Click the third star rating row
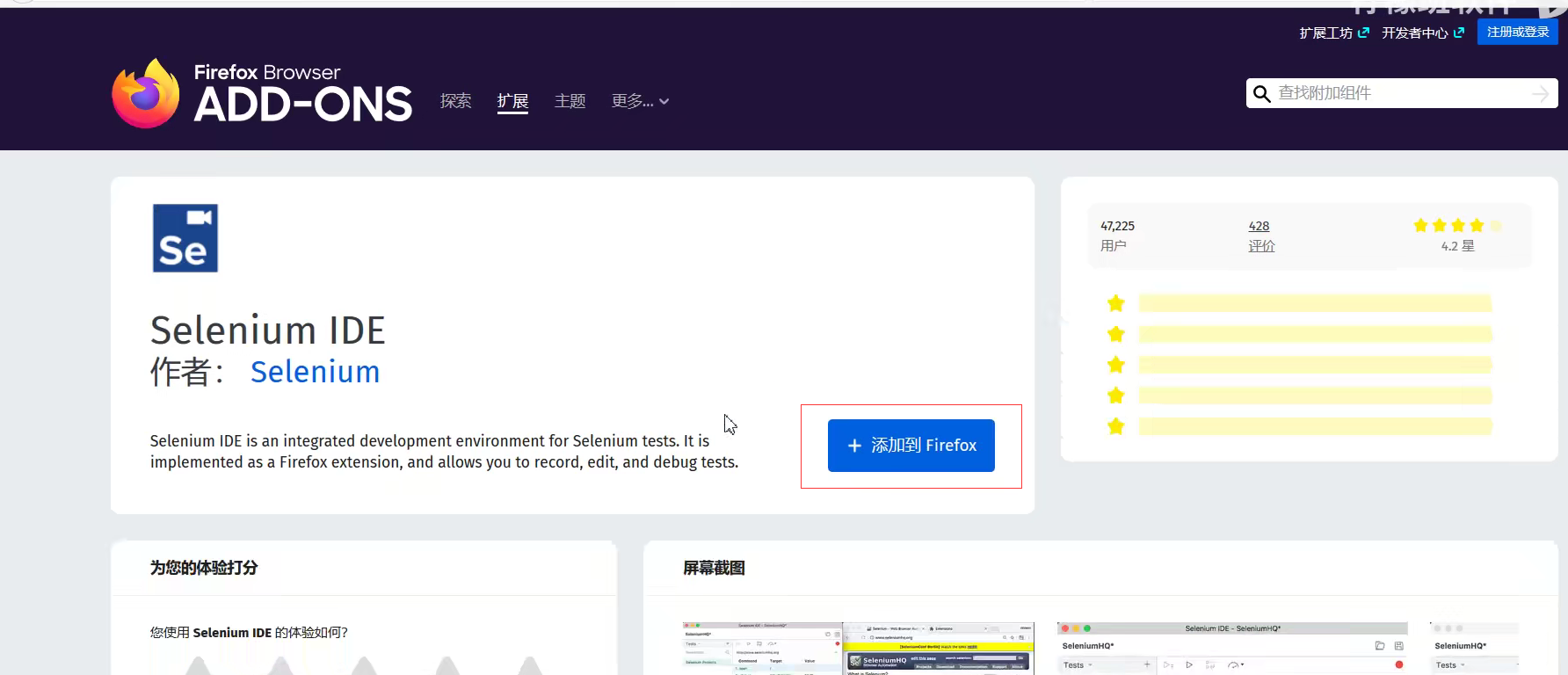 click(1299, 365)
